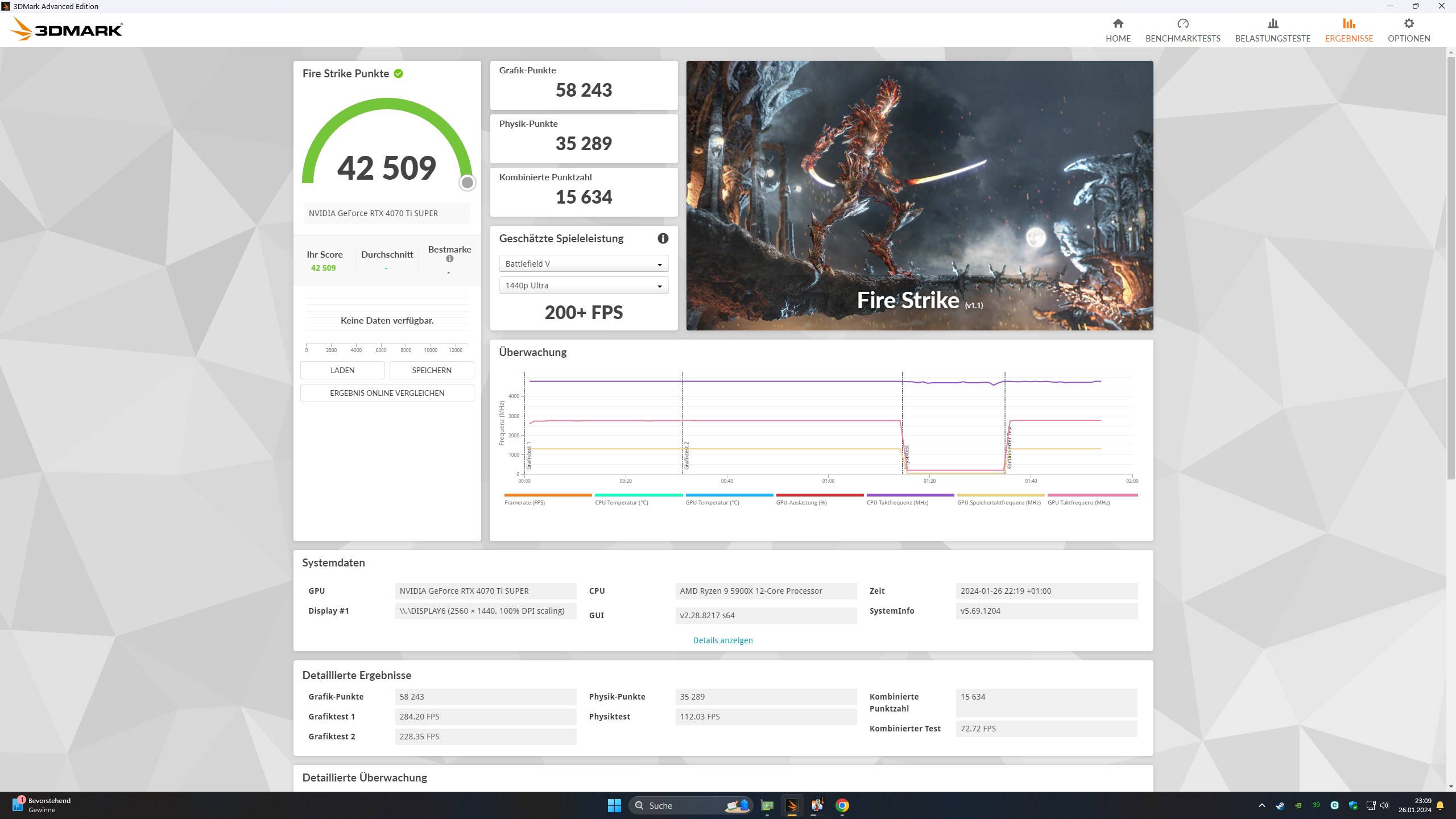Click Ergebnis Online Vergleichen button

coord(387,393)
